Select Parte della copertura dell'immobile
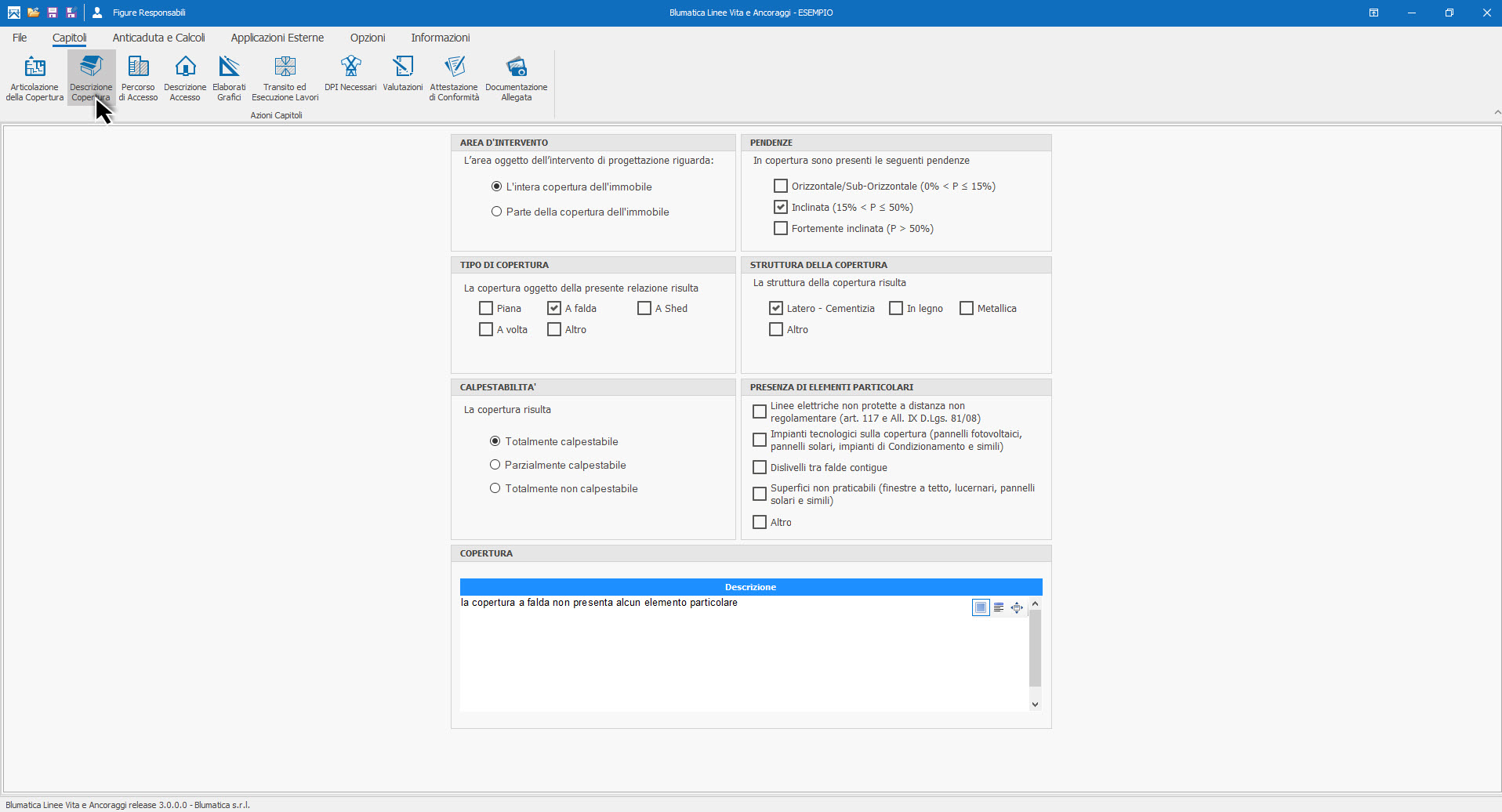1502x812 pixels. coord(496,212)
